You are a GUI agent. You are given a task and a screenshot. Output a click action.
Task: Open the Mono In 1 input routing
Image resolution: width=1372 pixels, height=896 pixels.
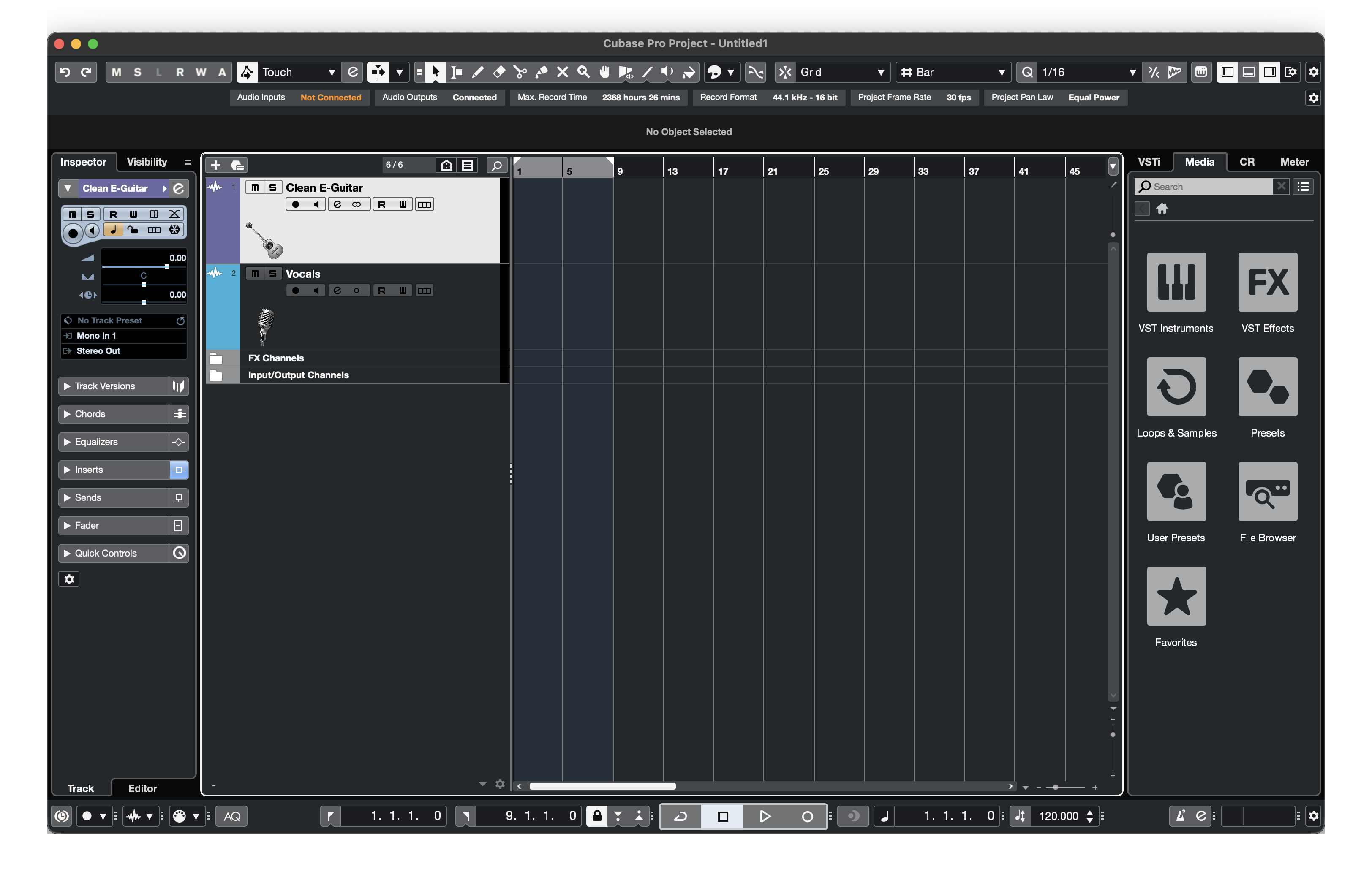[x=124, y=336]
